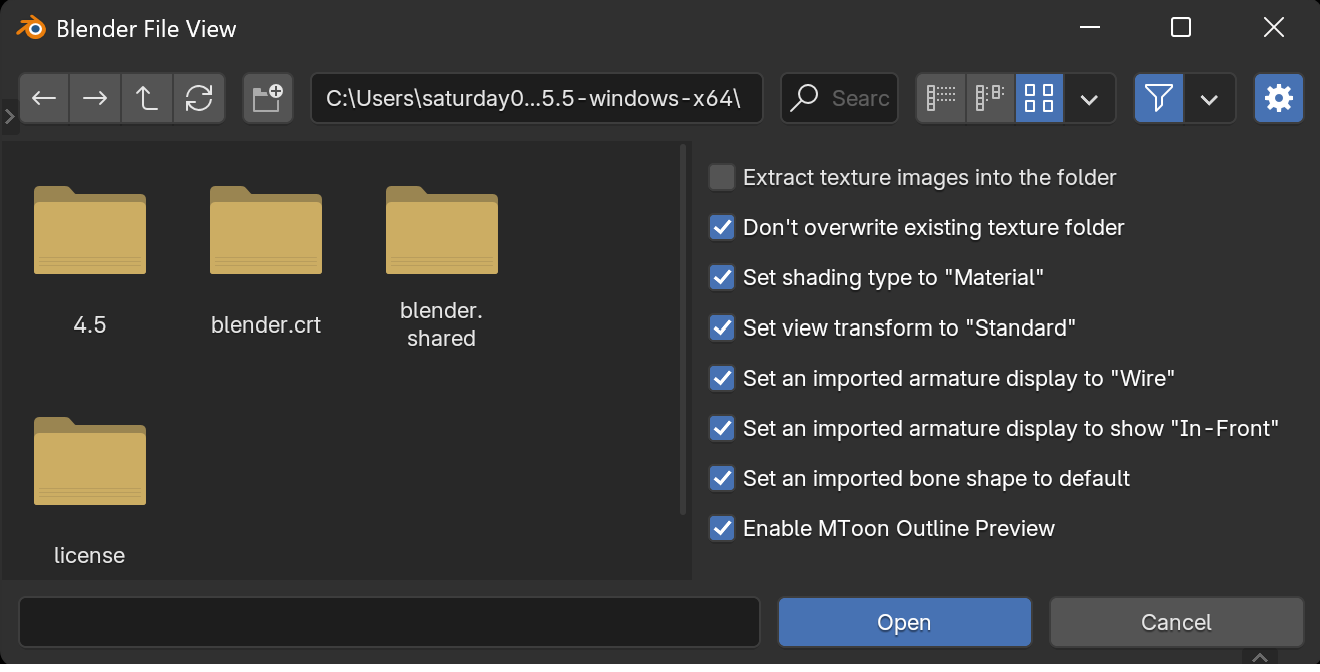
Task: Enable Extract texture images into the folder
Action: pos(722,178)
